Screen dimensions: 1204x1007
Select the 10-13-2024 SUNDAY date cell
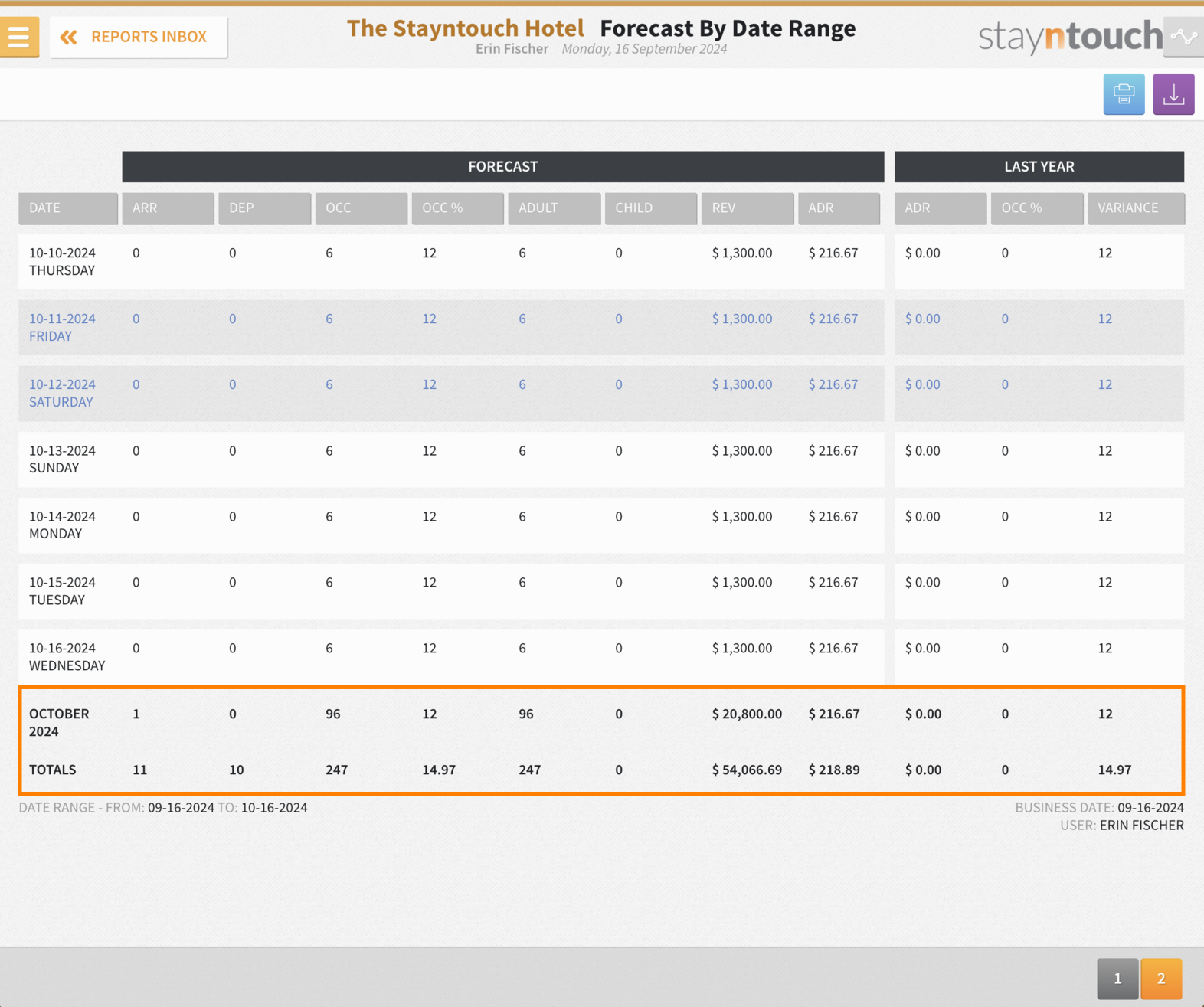[x=62, y=459]
